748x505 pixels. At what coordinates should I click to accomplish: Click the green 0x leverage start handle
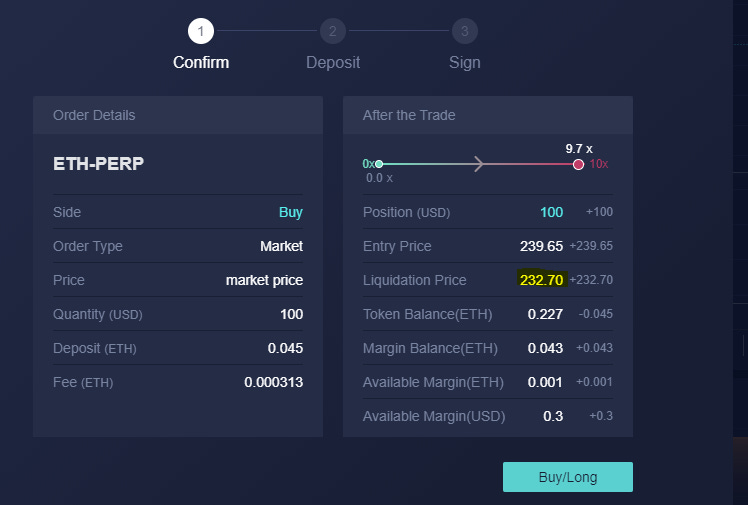(x=379, y=164)
